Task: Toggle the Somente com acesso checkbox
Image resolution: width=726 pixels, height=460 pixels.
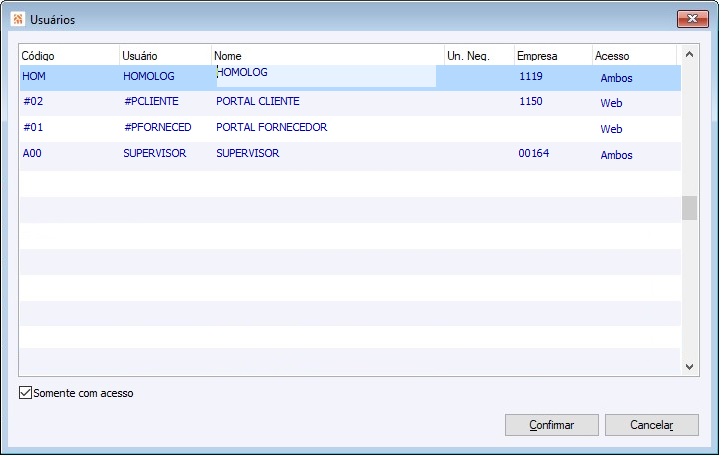Action: pos(25,393)
